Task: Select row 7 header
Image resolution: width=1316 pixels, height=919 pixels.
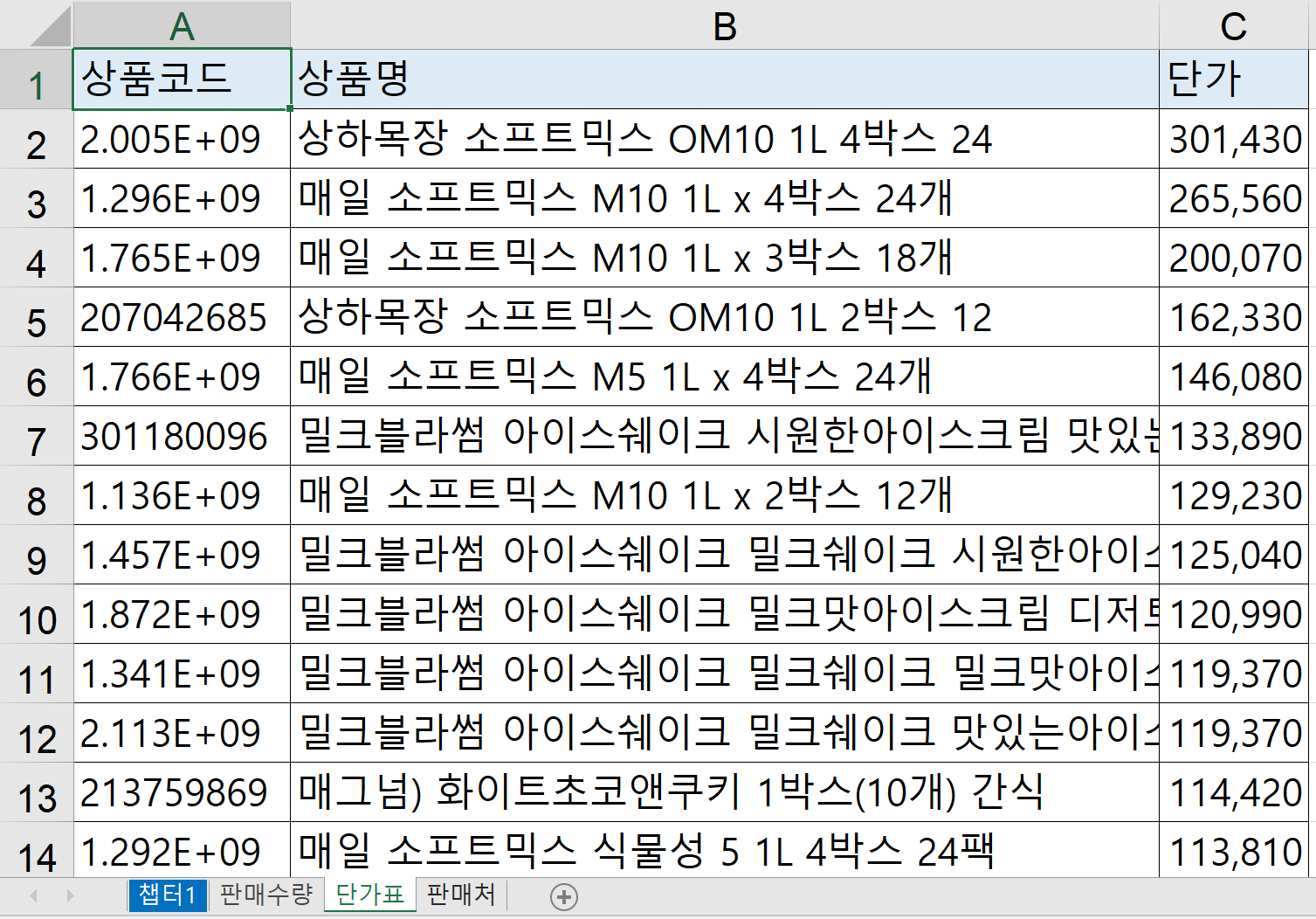Action: 36,436
